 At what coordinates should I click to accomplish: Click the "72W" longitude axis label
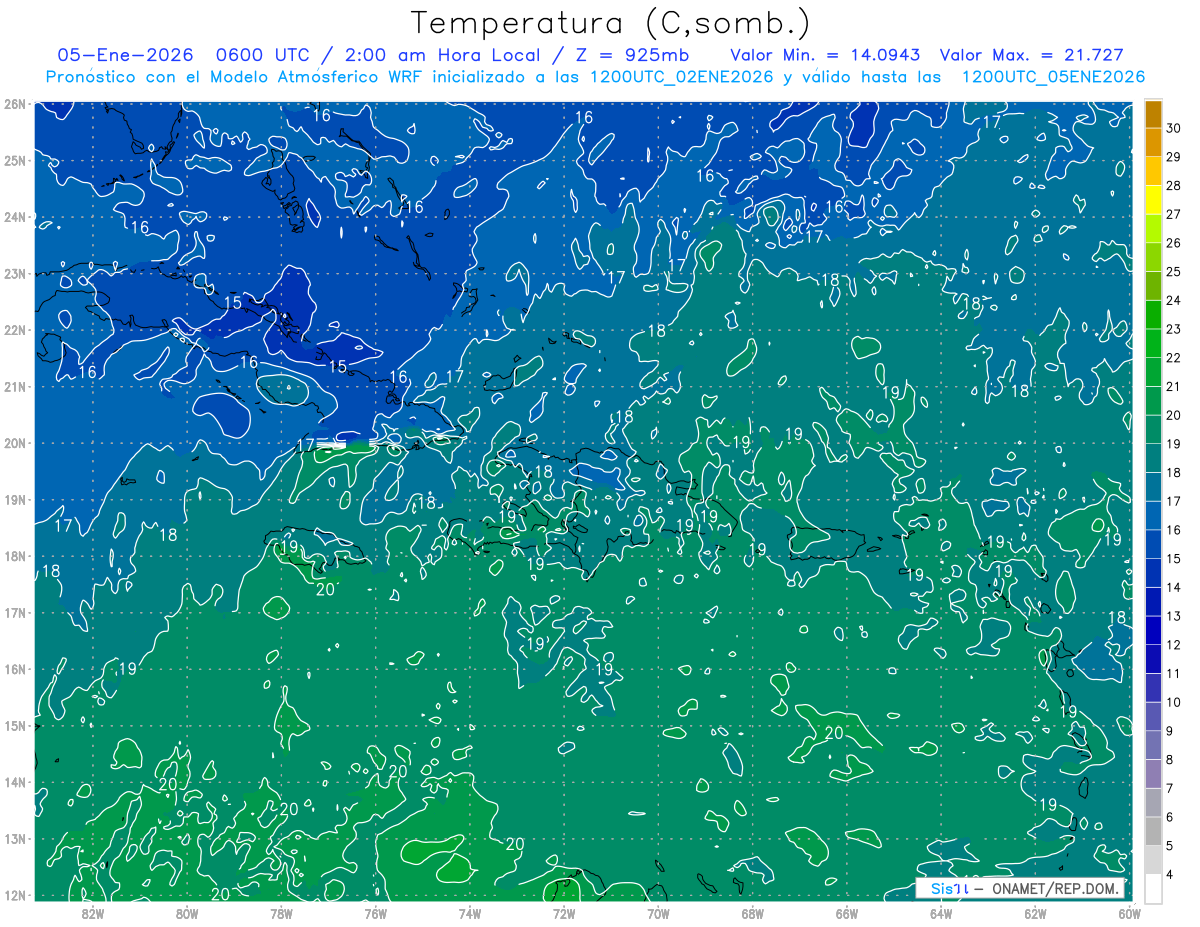[564, 913]
